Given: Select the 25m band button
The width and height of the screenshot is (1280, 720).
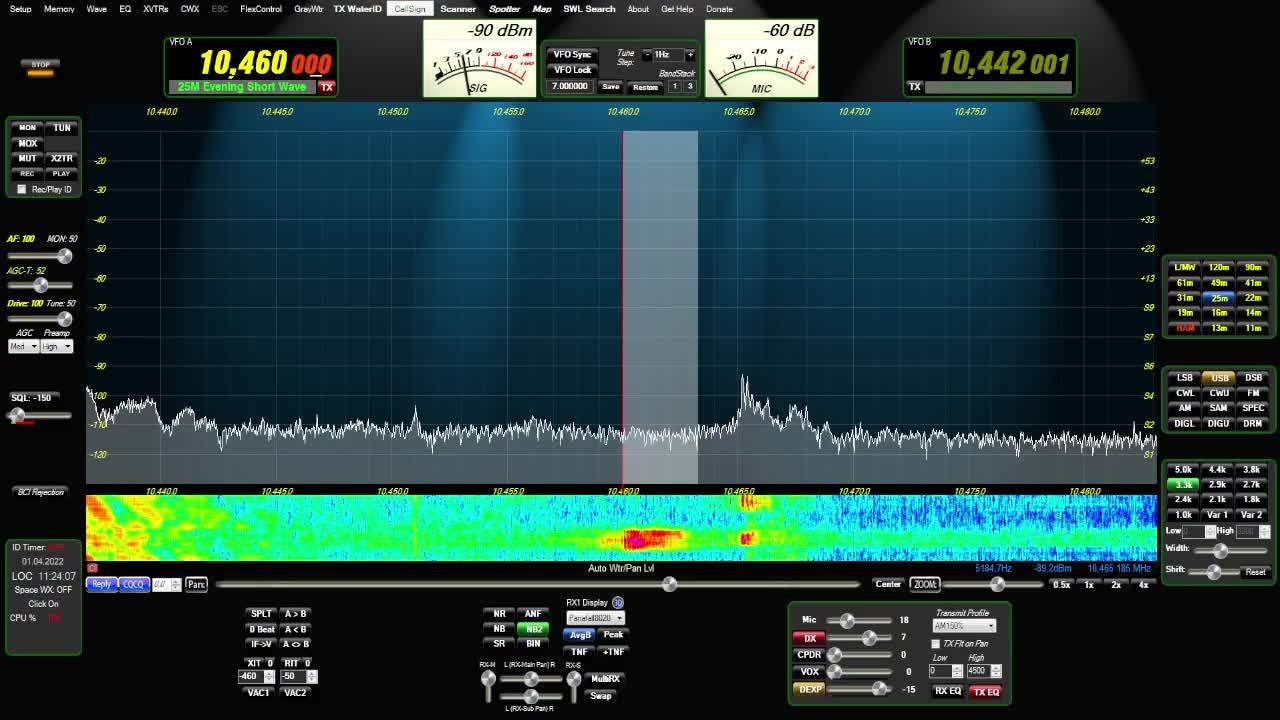Looking at the screenshot, I should [1219, 298].
